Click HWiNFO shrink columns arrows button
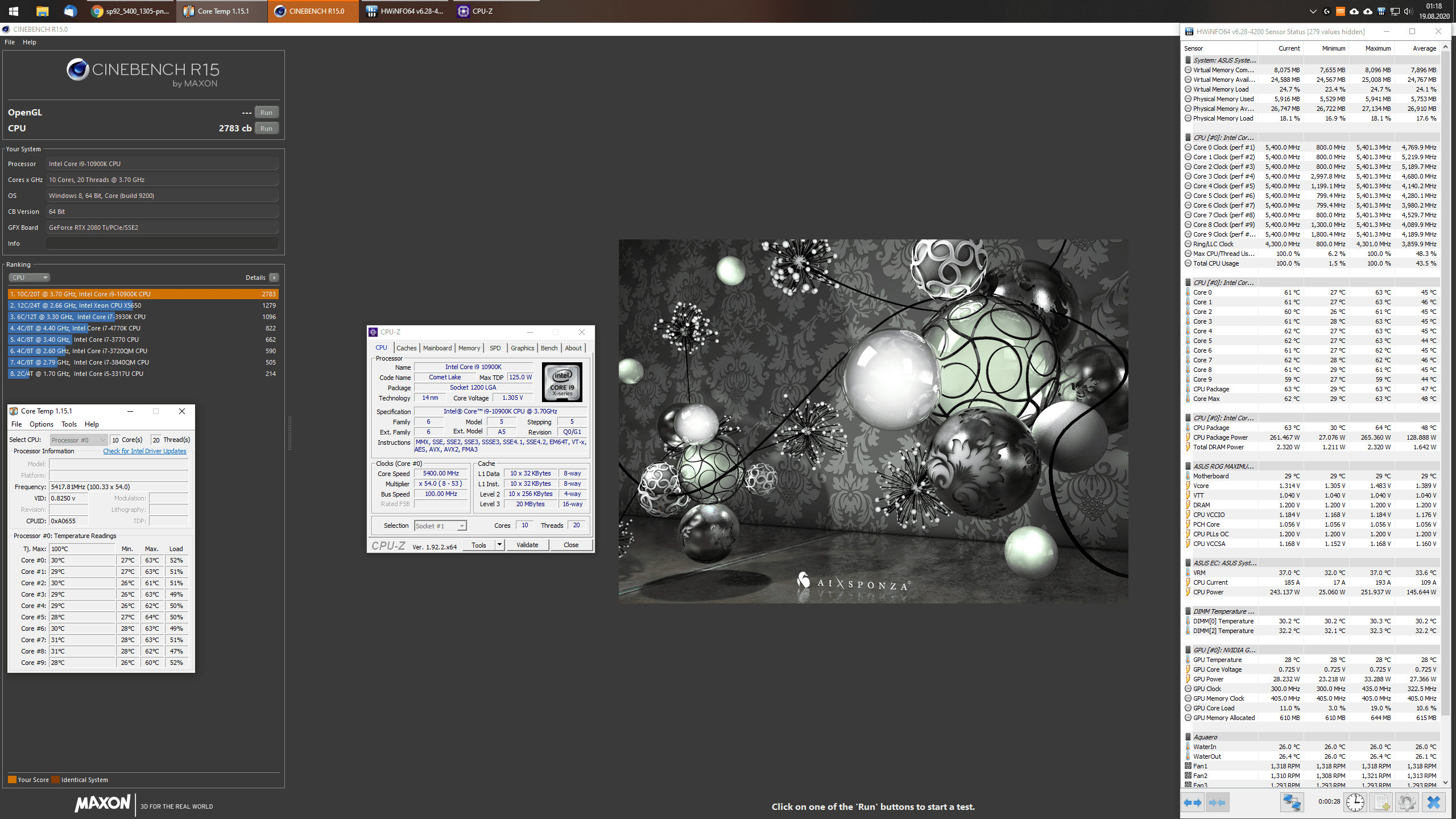Viewport: 1456px width, 819px height. (x=1217, y=803)
